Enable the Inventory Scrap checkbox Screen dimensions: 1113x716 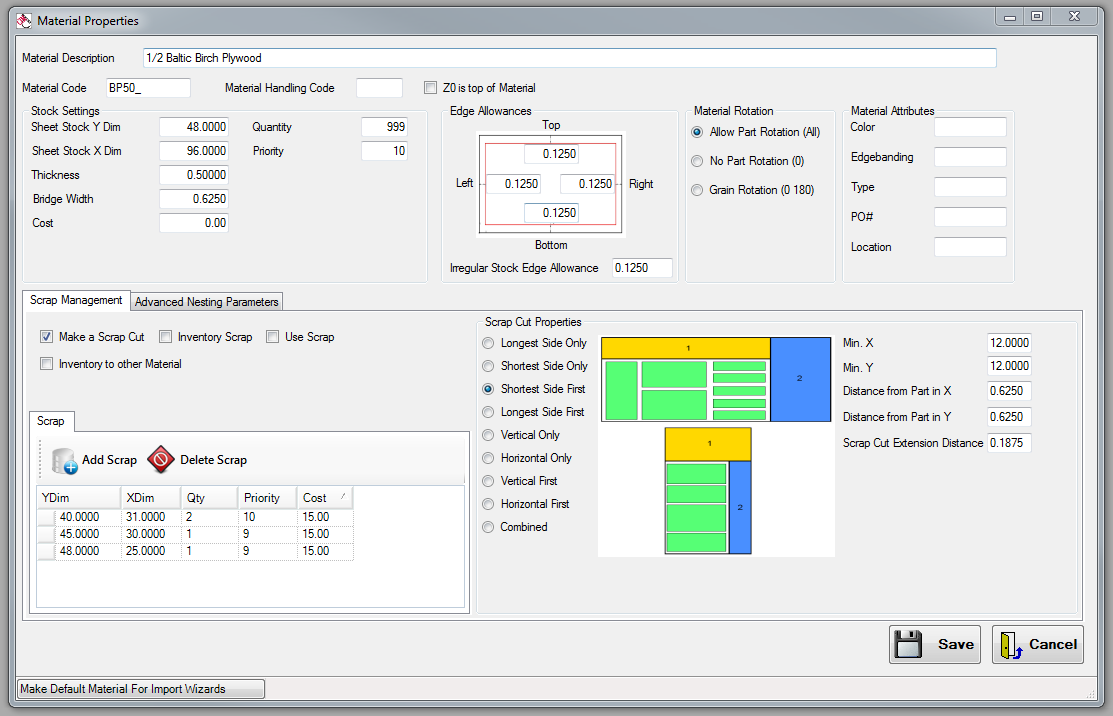[165, 337]
